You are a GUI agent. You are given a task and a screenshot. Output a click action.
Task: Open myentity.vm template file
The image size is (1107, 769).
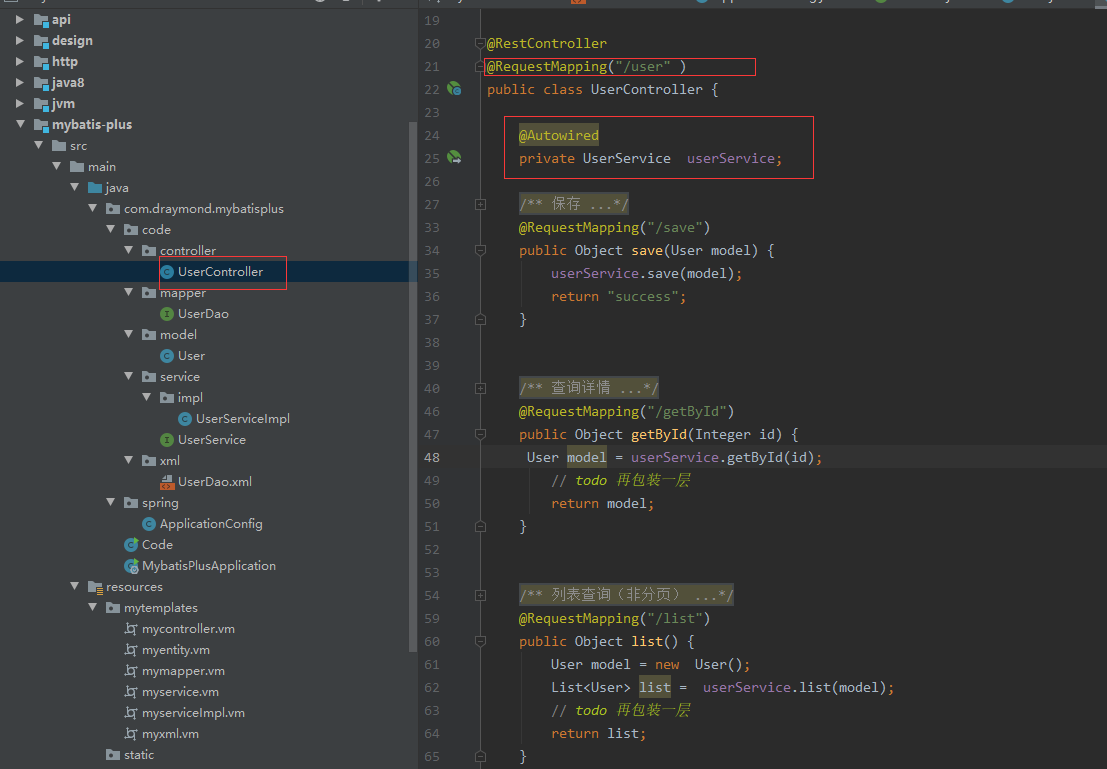point(176,650)
